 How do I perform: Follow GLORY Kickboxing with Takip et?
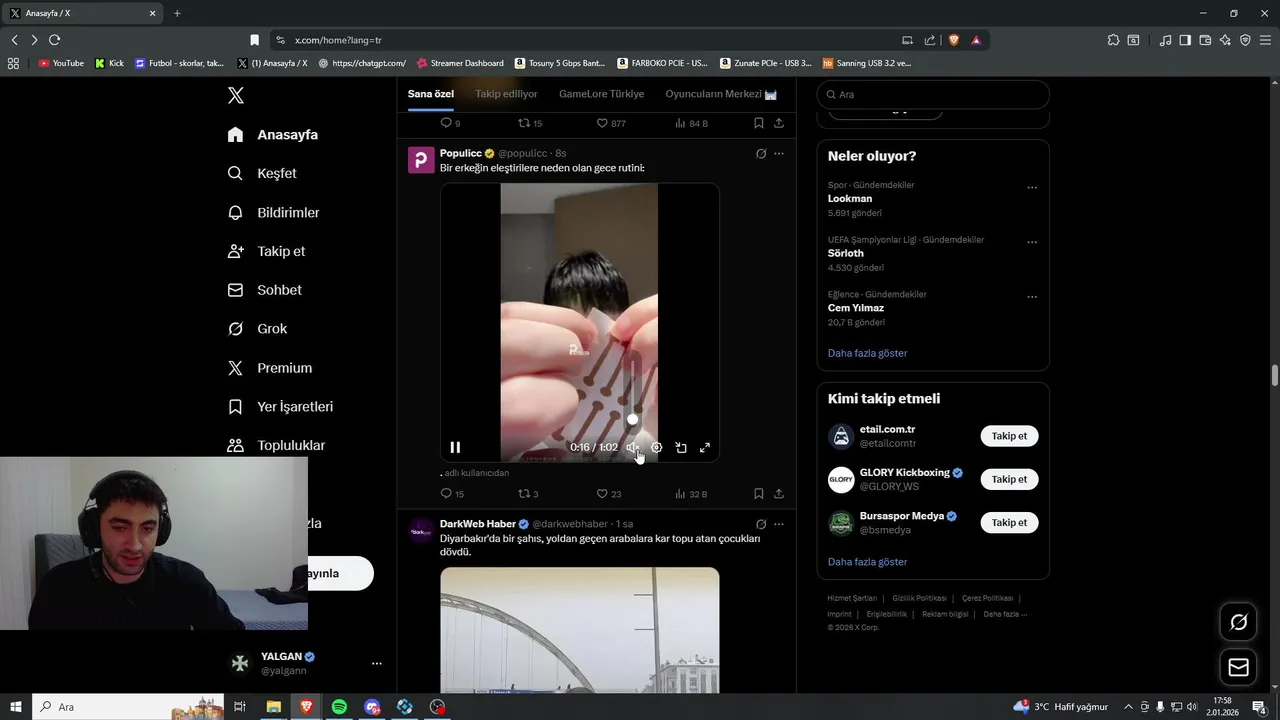[1009, 479]
